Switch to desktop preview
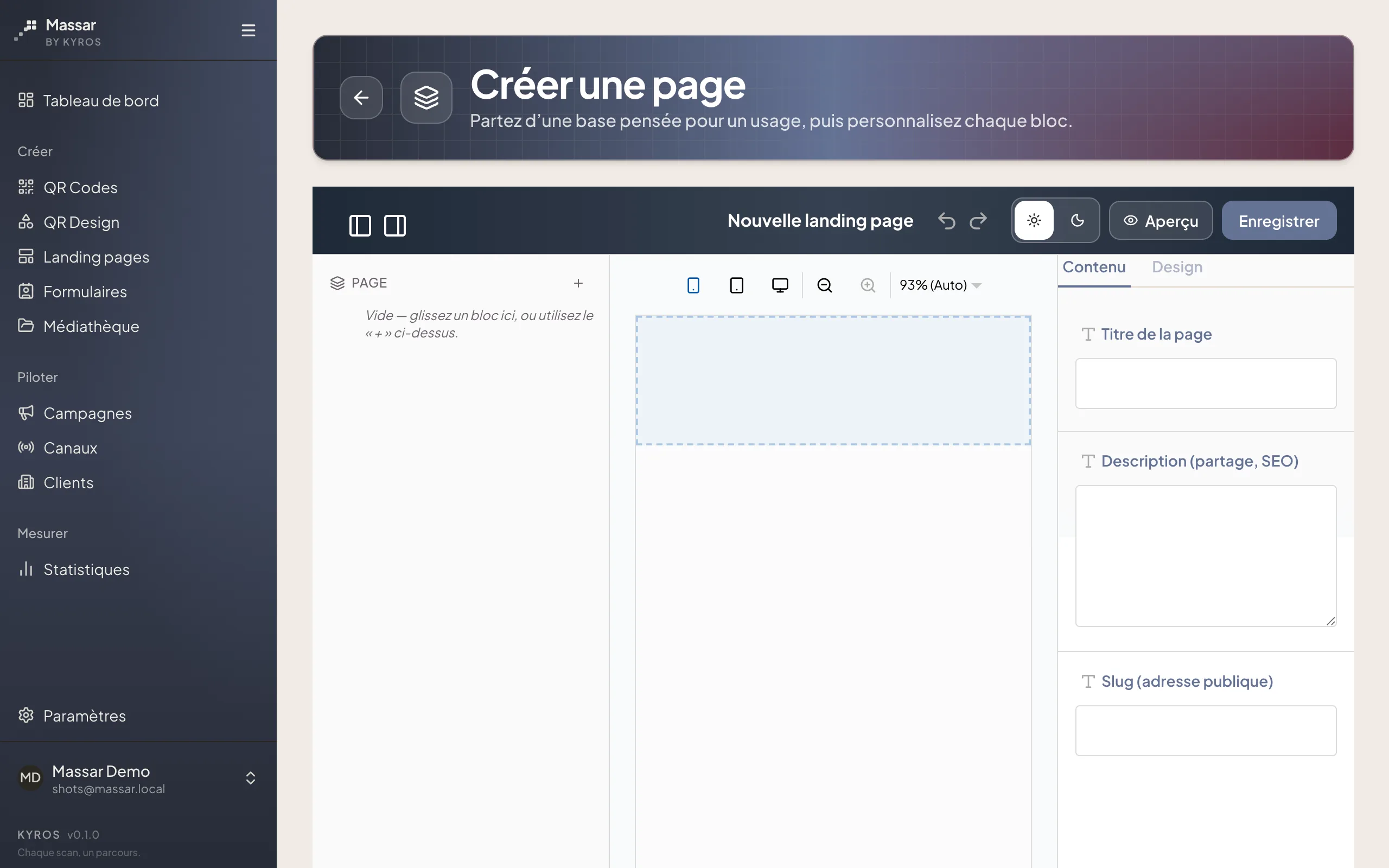The height and width of the screenshot is (868, 1389). (780, 285)
